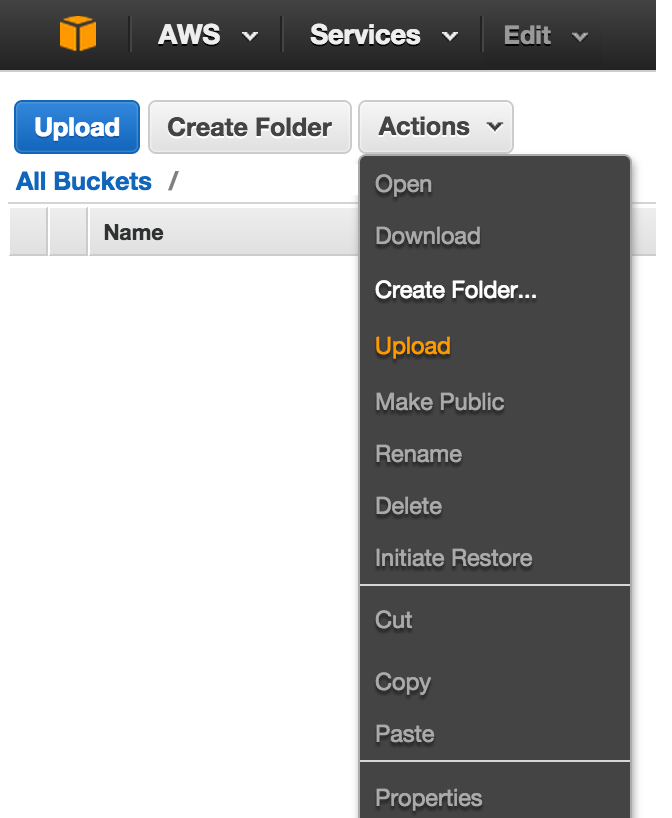This screenshot has height=818, width=672.
Task: Click Make Public in the menu
Action: click(439, 402)
